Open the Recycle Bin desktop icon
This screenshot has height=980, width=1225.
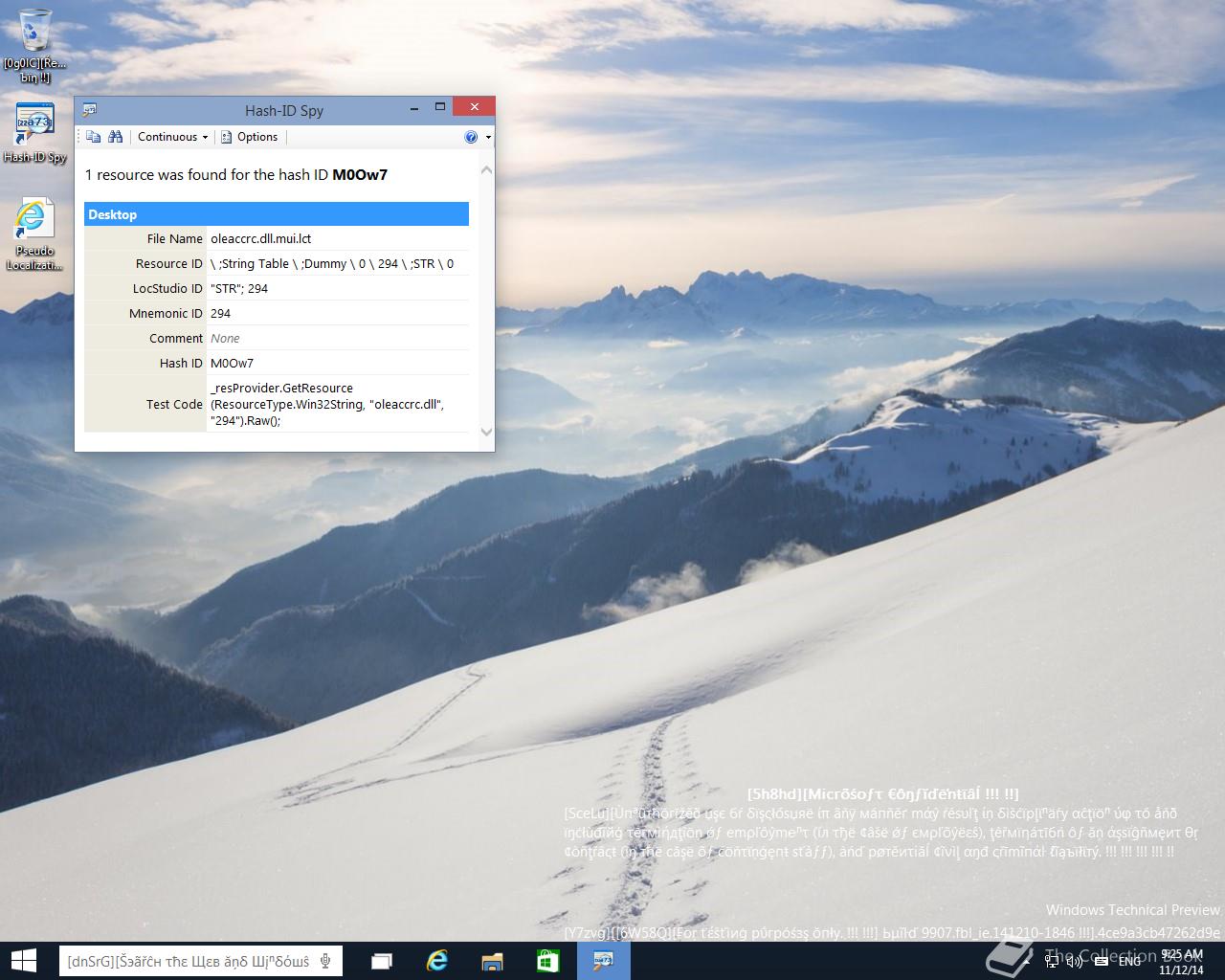pos(35,46)
